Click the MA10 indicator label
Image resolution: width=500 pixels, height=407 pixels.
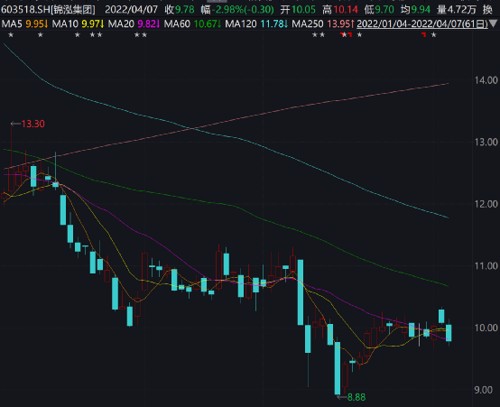[65, 24]
